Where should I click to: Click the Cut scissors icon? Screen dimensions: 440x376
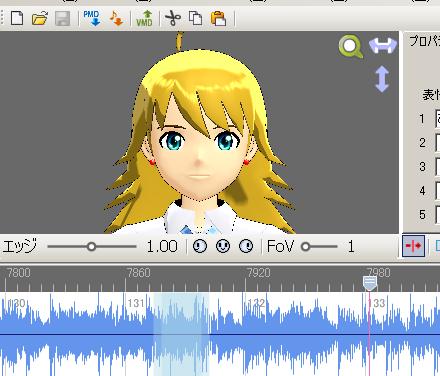173,18
